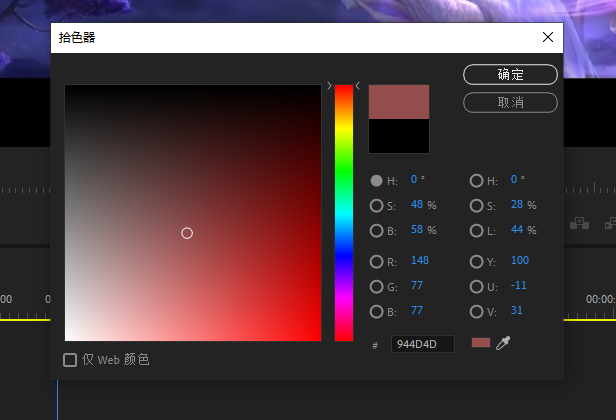Click the new color preview swatch in red-brown
The width and height of the screenshot is (616, 420).
[x=399, y=102]
